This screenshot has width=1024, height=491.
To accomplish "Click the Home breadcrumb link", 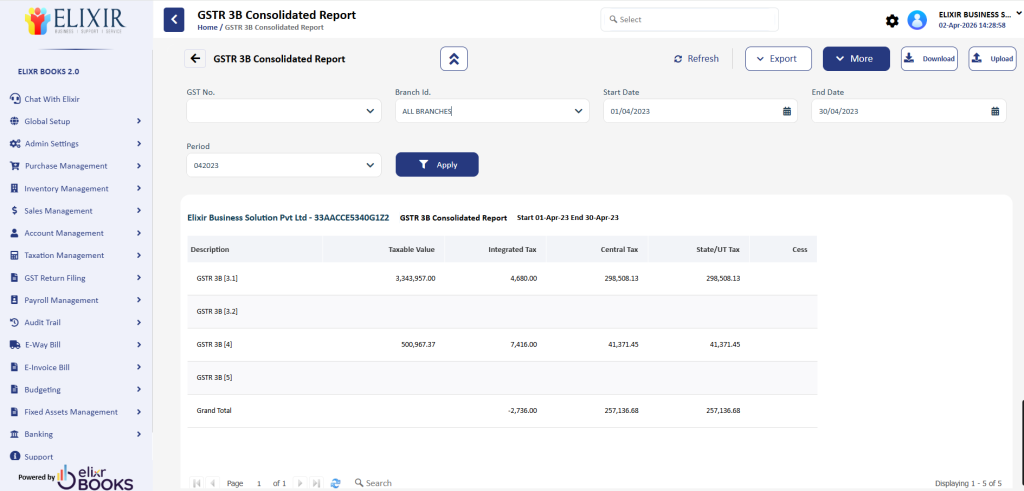I will 207,27.
